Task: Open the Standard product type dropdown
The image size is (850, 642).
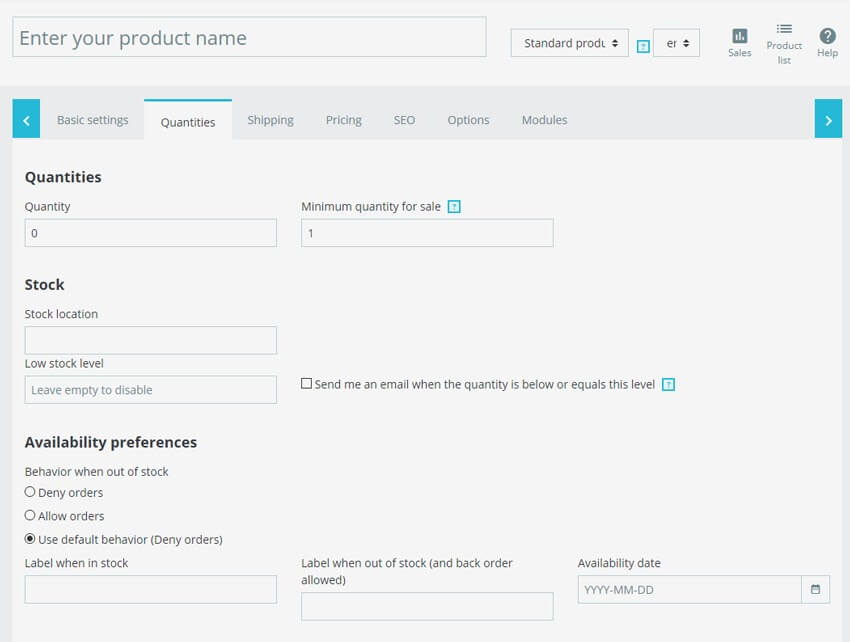Action: tap(568, 43)
